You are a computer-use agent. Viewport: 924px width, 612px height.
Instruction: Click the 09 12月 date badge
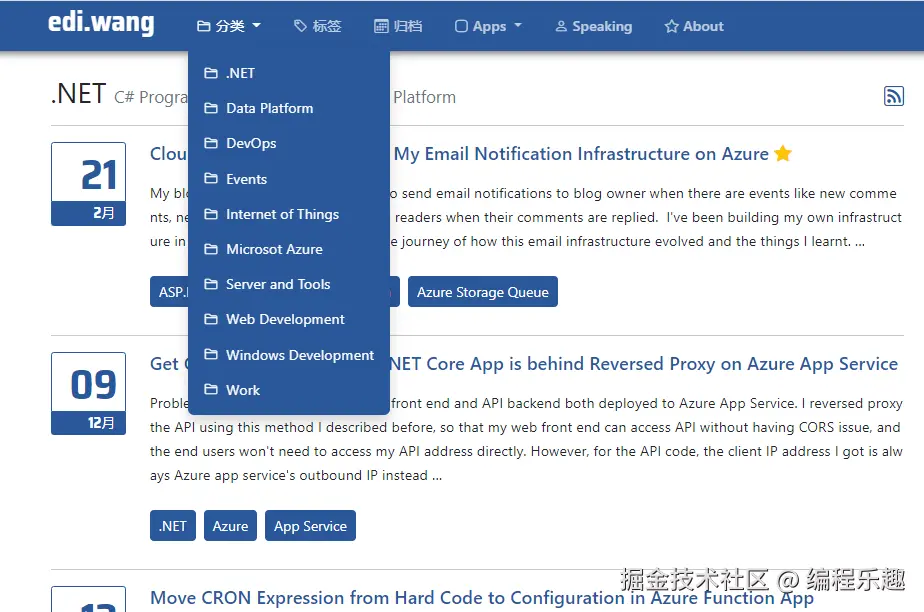click(x=88, y=393)
